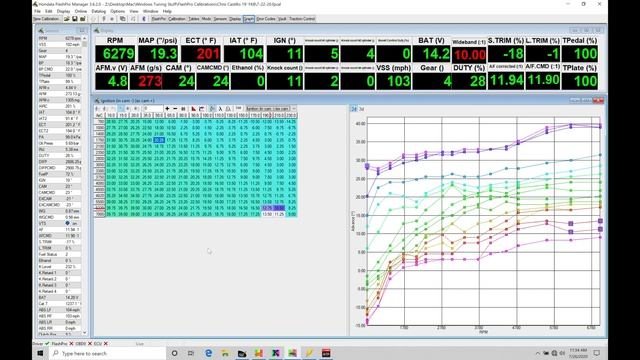Click the Windows search box
Image resolution: width=640 pixels, height=360 pixels.
pos(108,353)
